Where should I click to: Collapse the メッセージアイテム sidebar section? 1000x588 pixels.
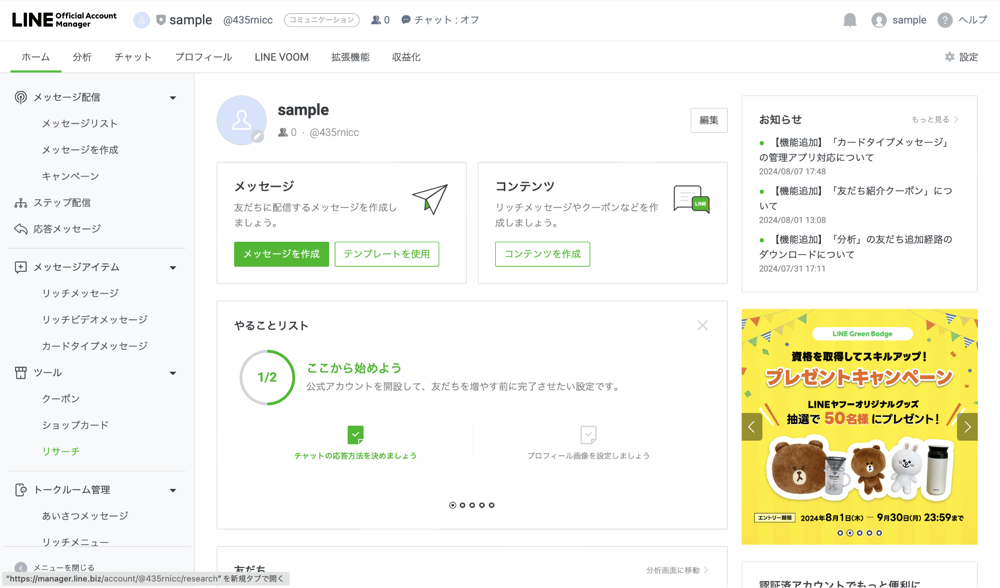172,267
